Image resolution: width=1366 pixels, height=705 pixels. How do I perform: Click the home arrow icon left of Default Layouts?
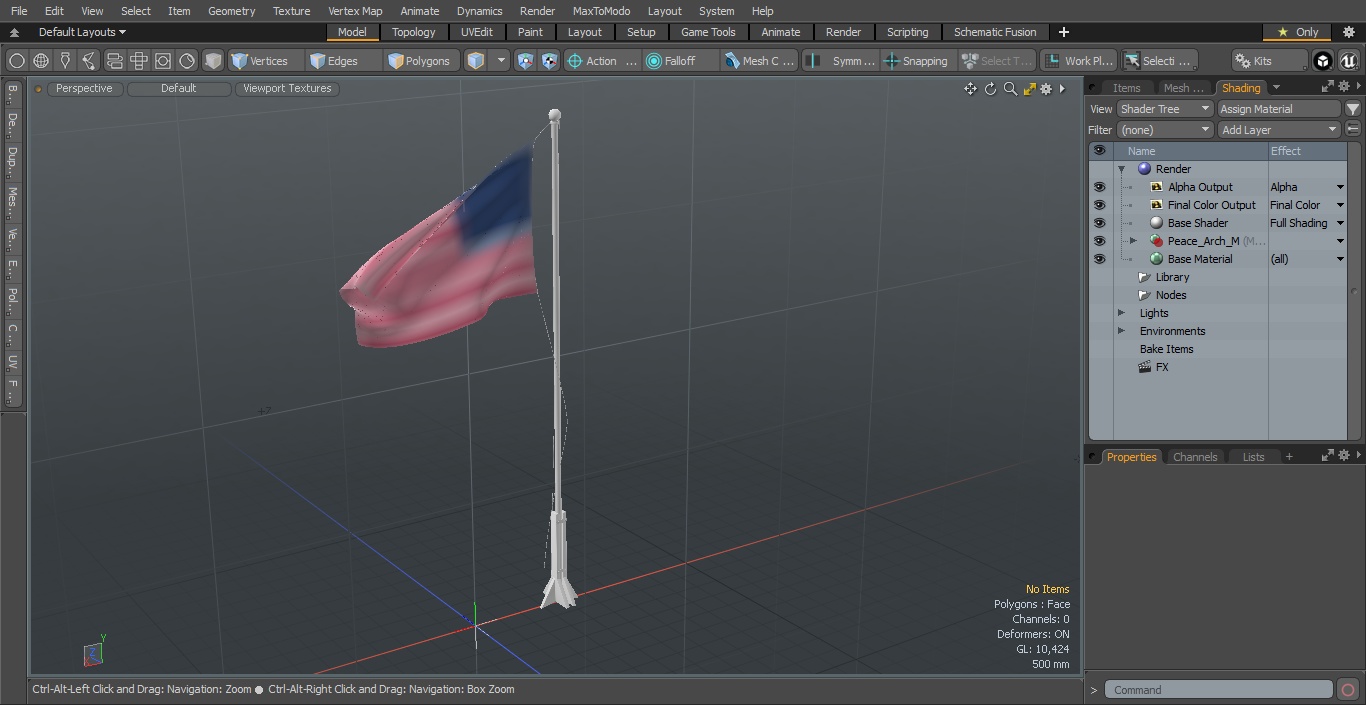click(14, 32)
